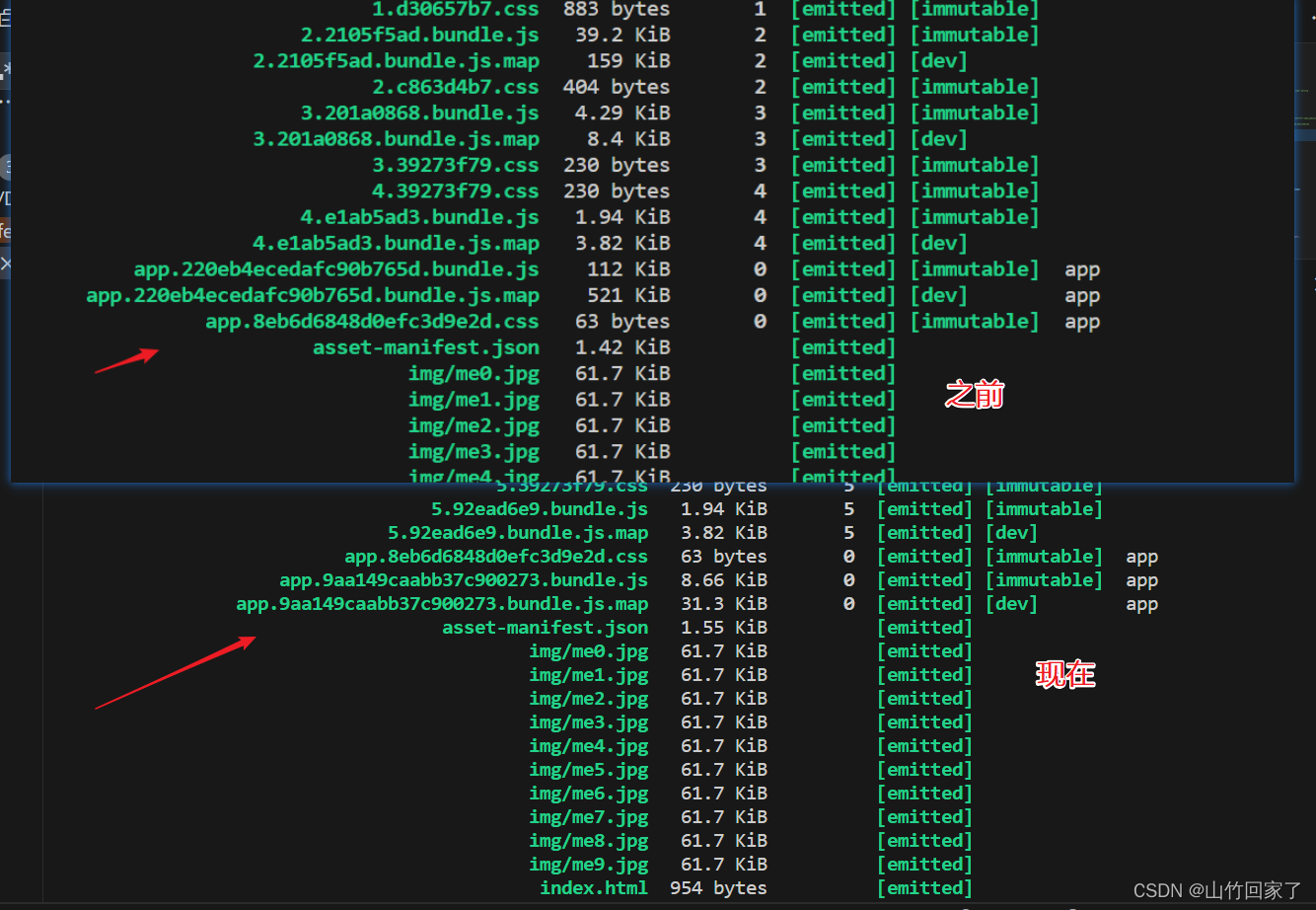Click the 5.92ead6e9.bundle.js.map entry

(518, 533)
